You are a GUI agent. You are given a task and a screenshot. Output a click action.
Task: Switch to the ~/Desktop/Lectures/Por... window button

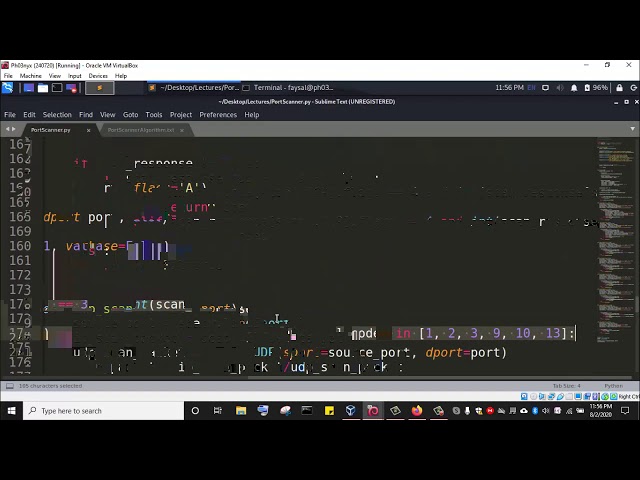pyautogui.click(x=194, y=88)
